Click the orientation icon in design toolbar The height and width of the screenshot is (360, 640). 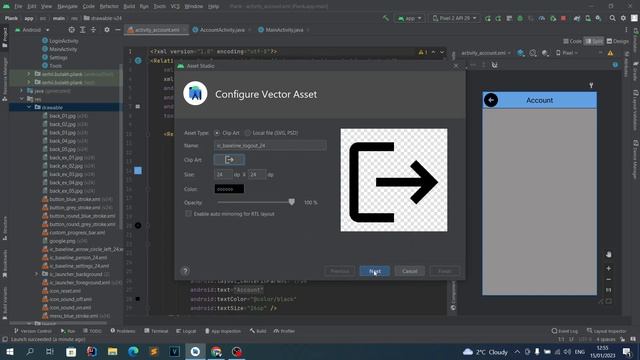[533, 53]
